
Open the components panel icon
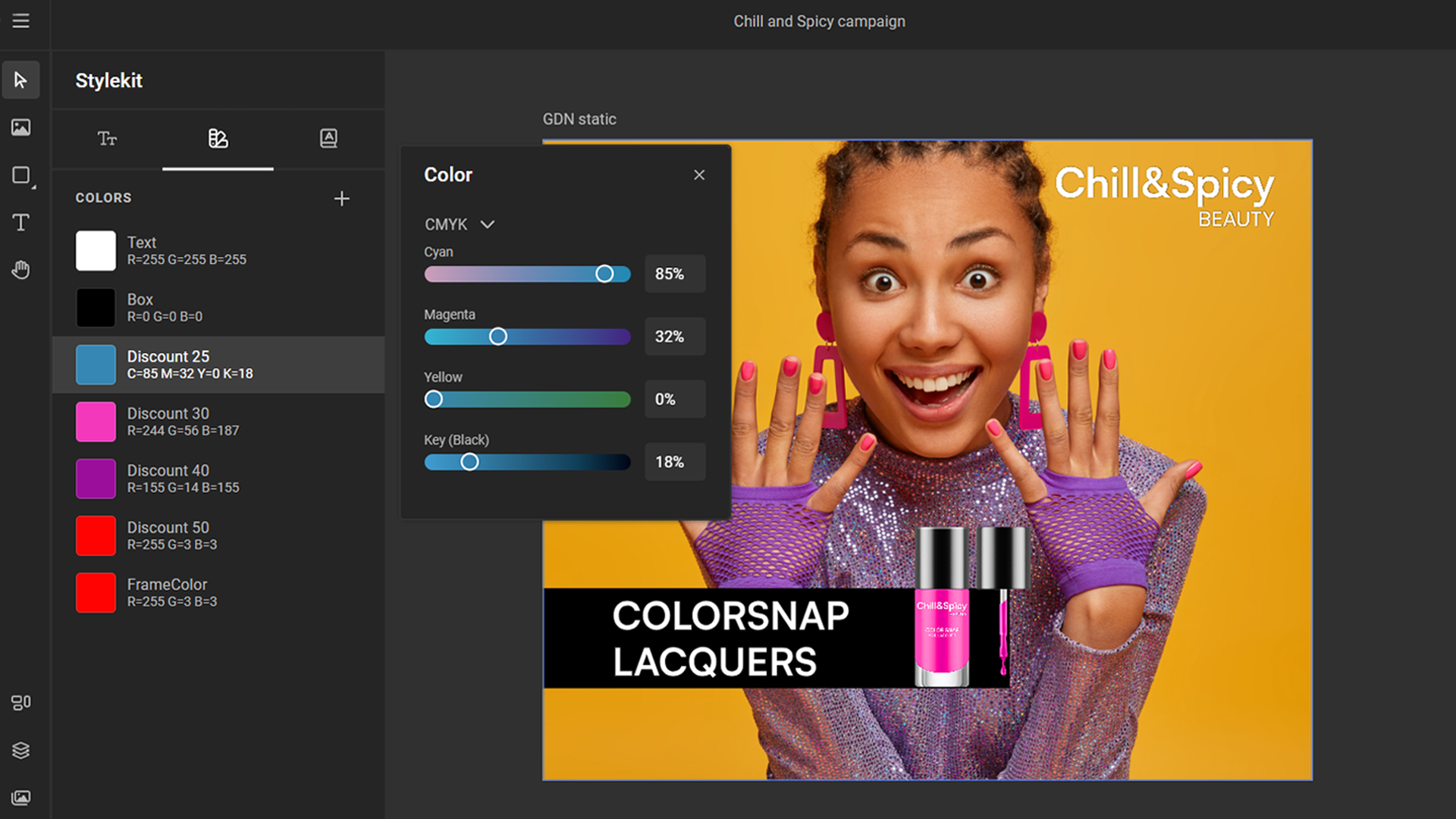pyautogui.click(x=20, y=703)
